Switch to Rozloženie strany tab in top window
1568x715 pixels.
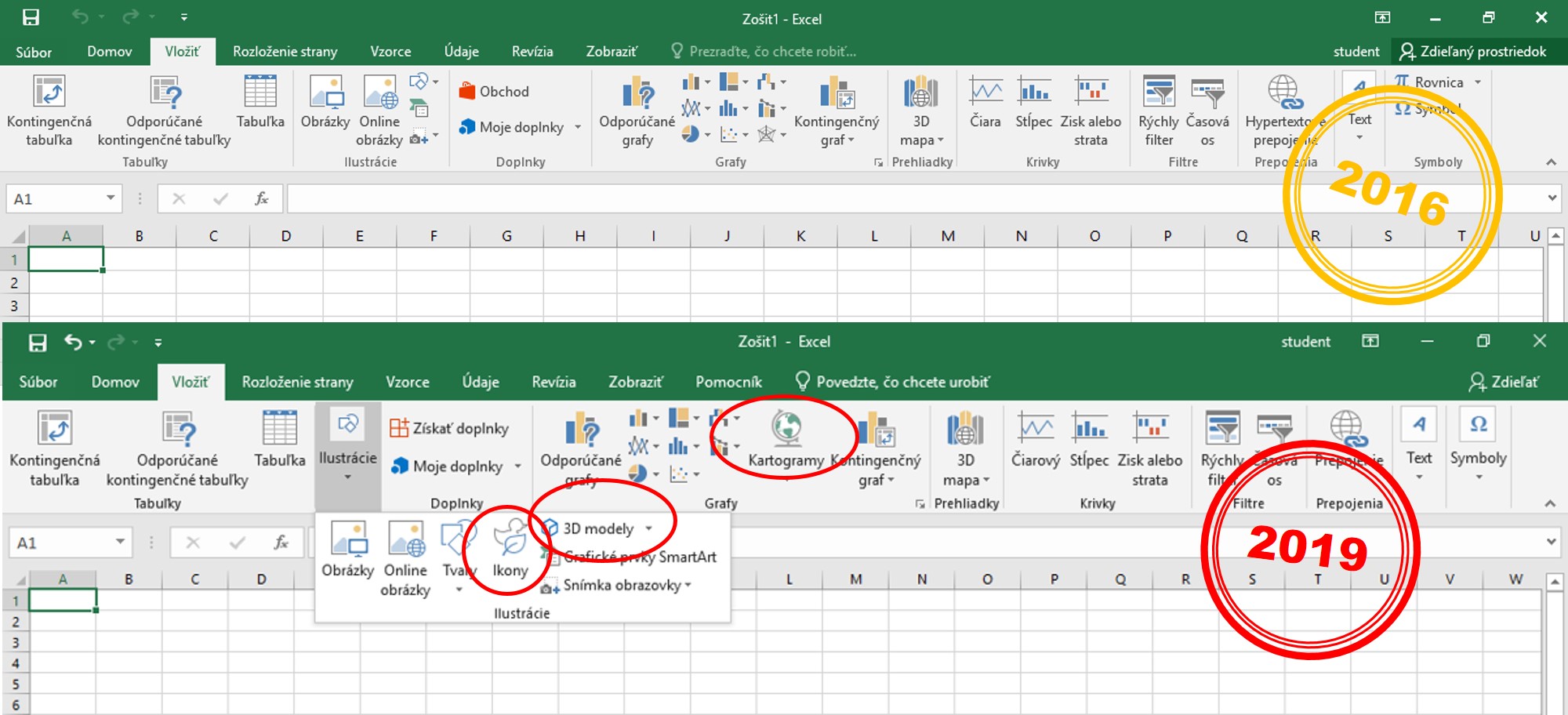(x=285, y=52)
